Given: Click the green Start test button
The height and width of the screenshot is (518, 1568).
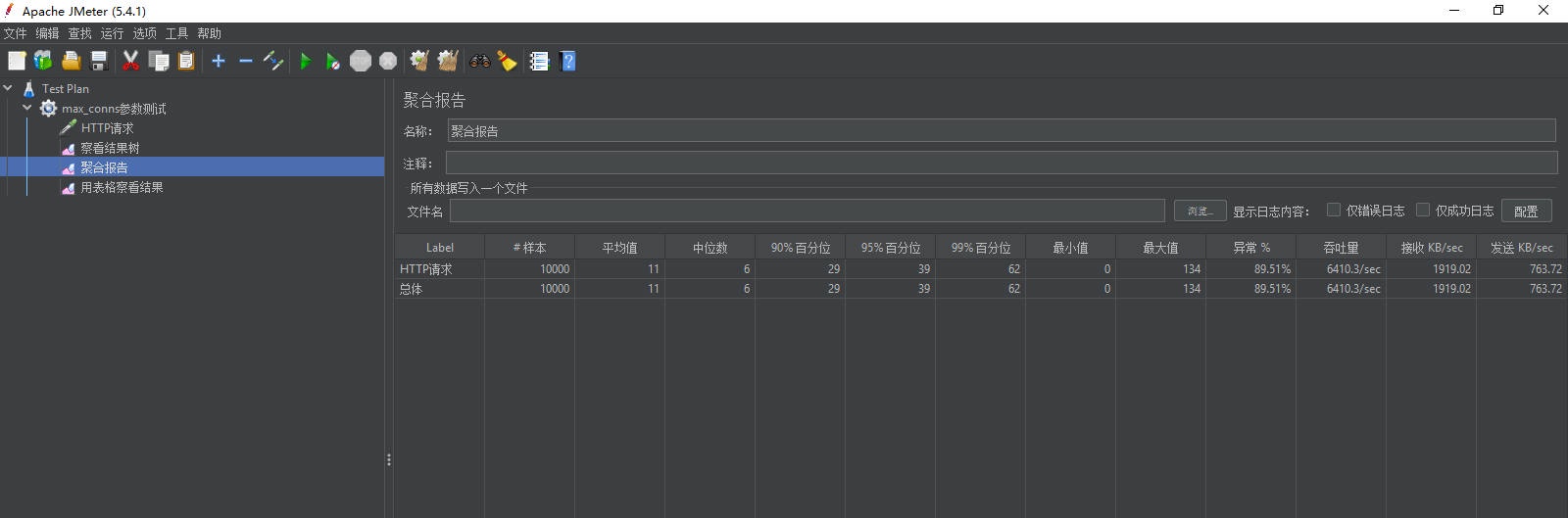Looking at the screenshot, I should (305, 61).
